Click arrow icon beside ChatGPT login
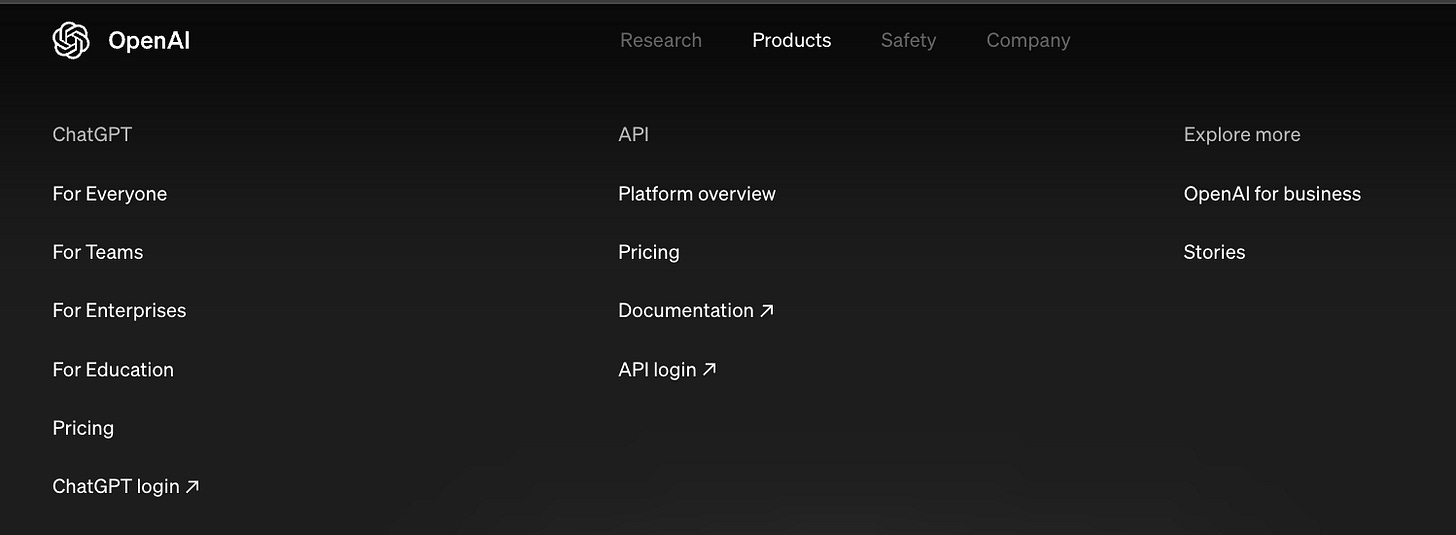This screenshot has width=1456, height=535. pos(193,487)
